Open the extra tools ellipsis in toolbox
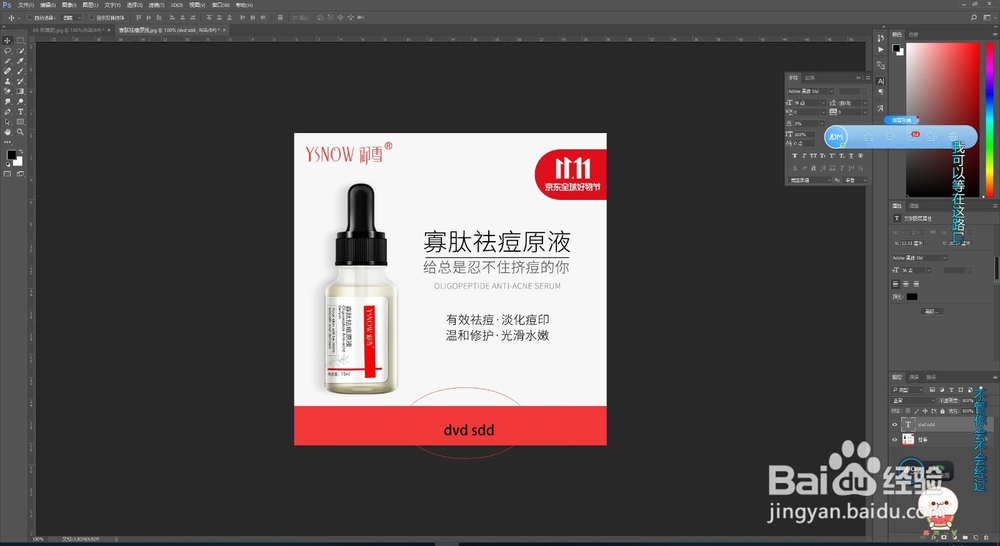Viewport: 1000px width, 546px height. pos(7,142)
